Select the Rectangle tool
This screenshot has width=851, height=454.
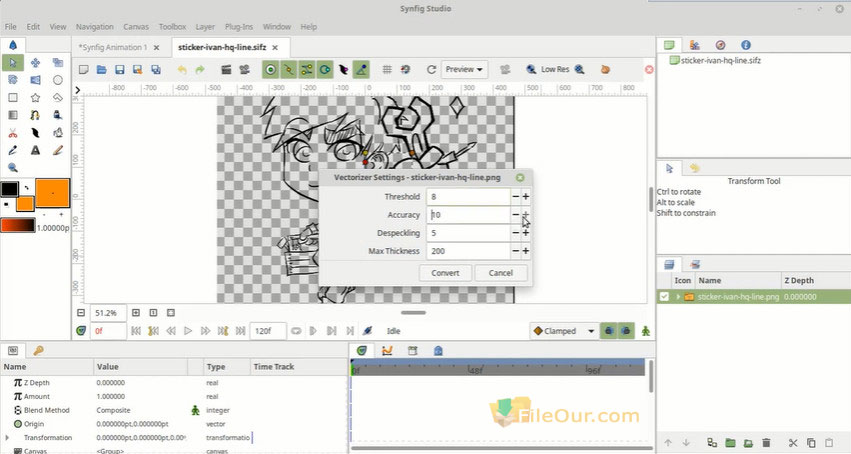(x=12, y=98)
